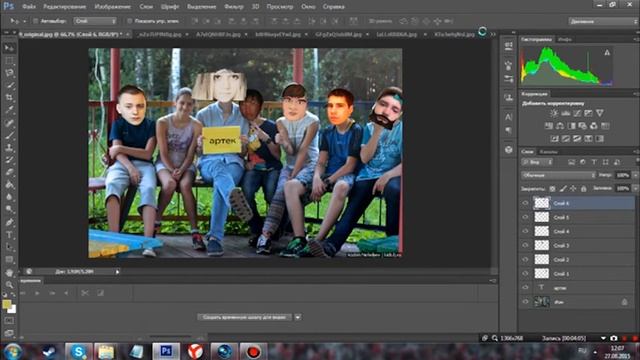Select the Rectangular Marquee tool

9,60
